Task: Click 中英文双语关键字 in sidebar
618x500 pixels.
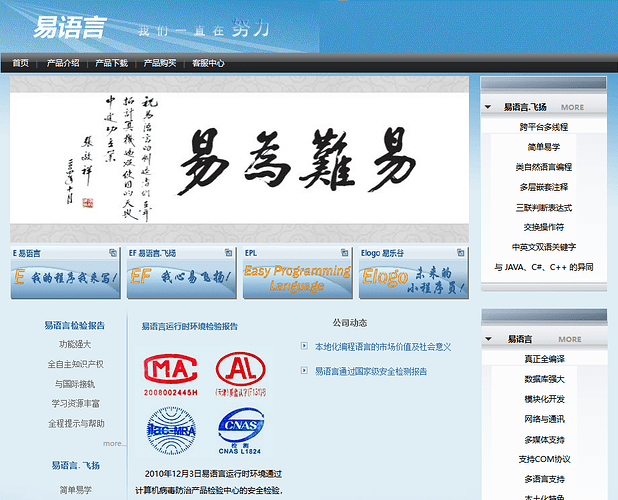Action: [x=544, y=247]
